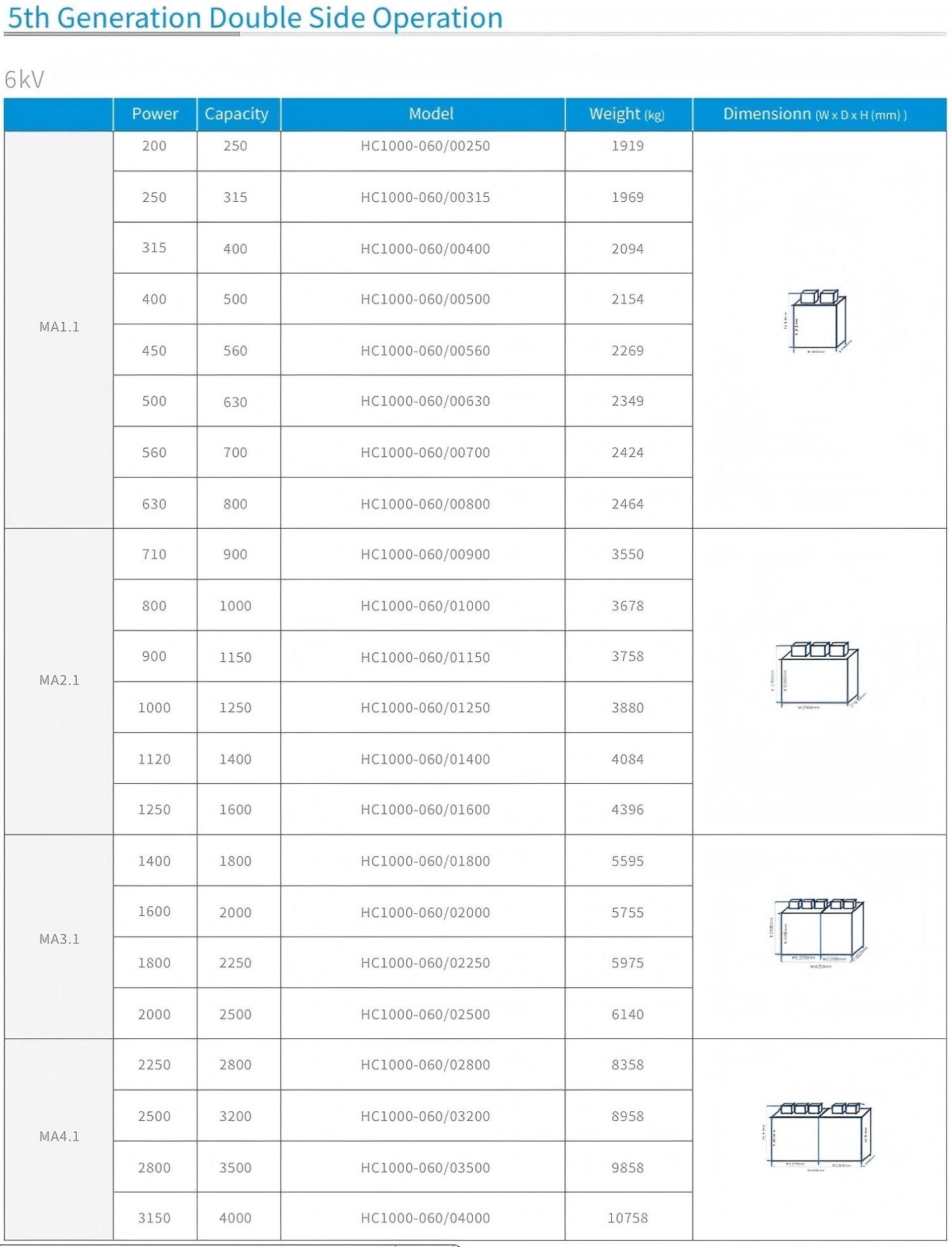Click the MA1.1 frame label
The height and width of the screenshot is (1247, 952).
[60, 327]
